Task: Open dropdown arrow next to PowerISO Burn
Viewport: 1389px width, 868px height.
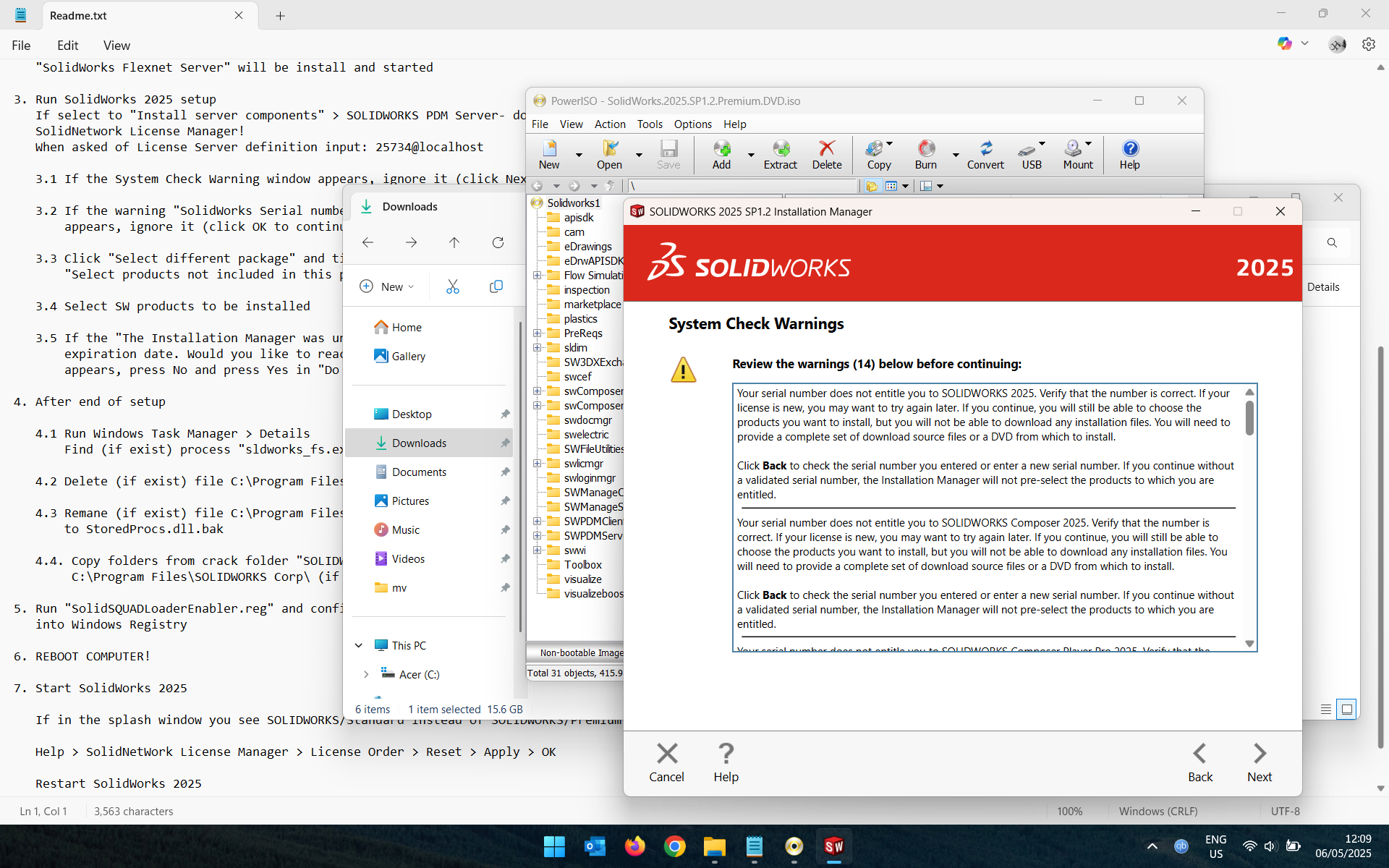Action: click(956, 155)
